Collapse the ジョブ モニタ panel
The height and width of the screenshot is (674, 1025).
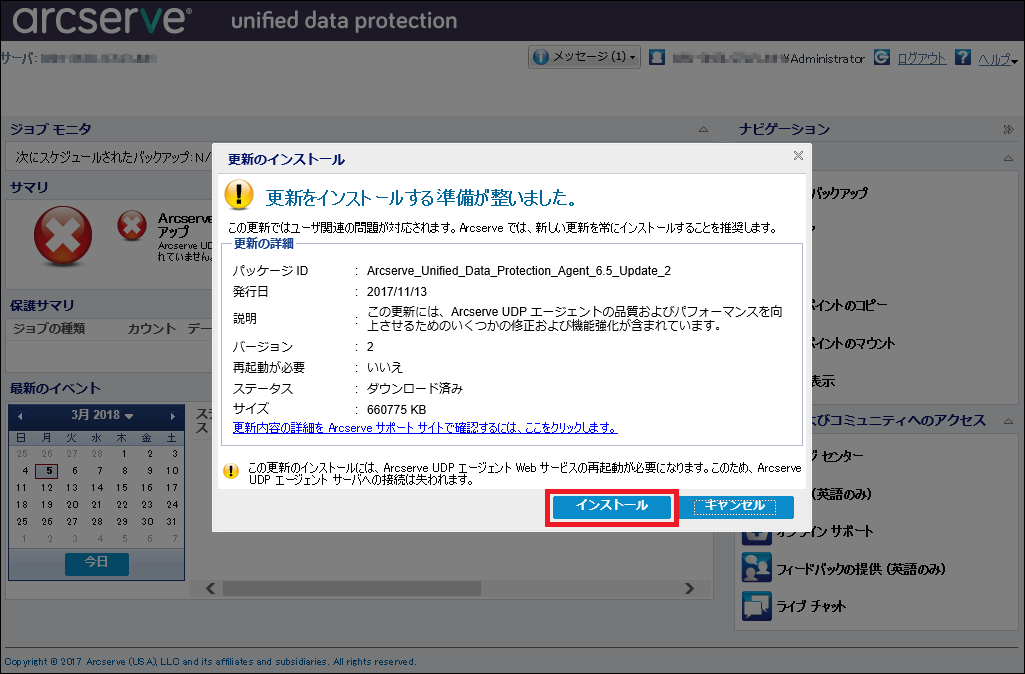[x=703, y=129]
